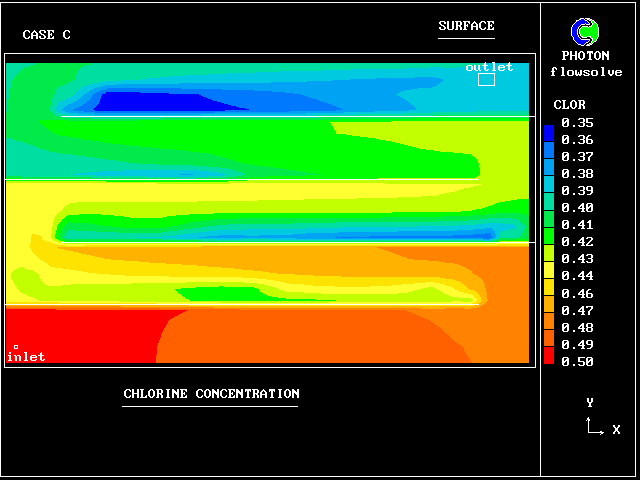This screenshot has height=480, width=640.
Task: Click the inlet text label
Action: click(26, 357)
